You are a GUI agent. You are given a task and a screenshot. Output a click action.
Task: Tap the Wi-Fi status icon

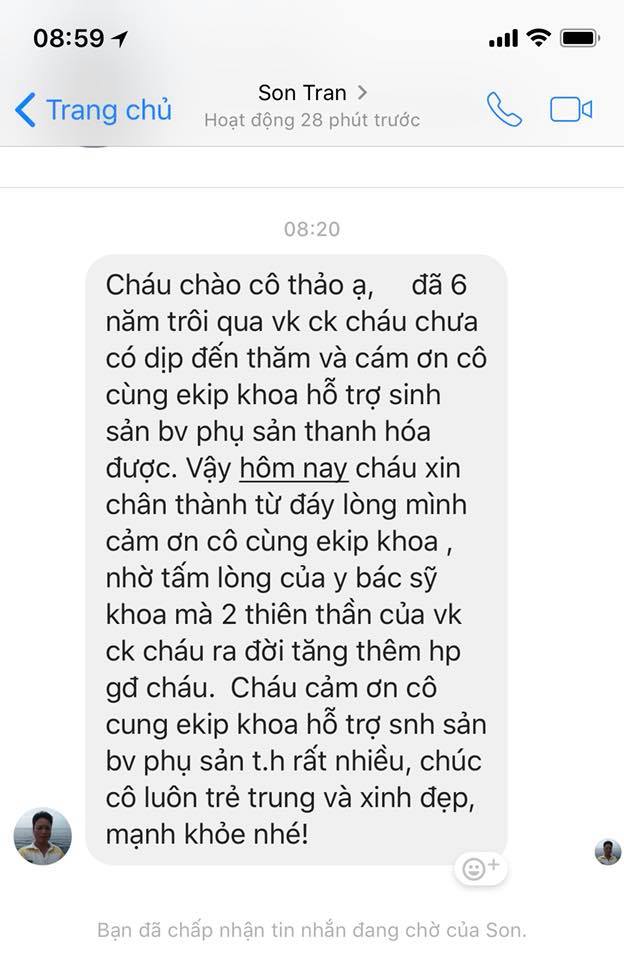[x=538, y=38]
